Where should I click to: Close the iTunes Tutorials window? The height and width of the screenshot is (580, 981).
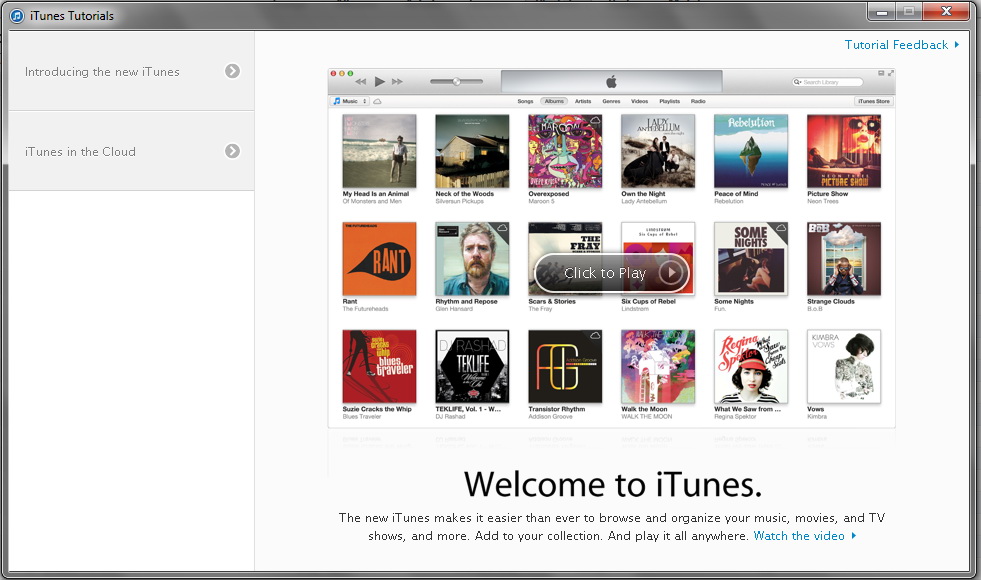tap(947, 11)
